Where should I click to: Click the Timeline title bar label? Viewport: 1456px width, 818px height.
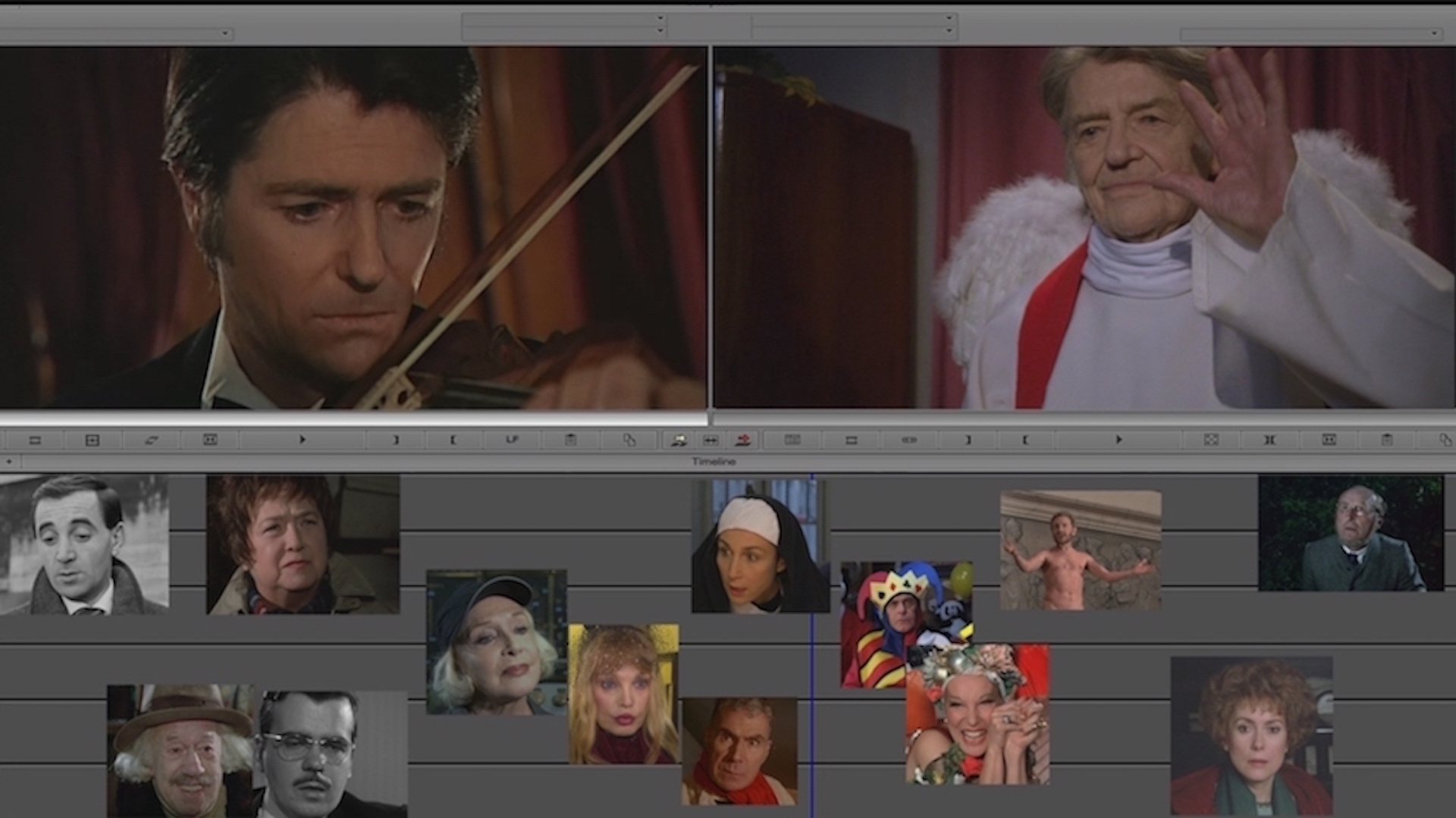pyautogui.click(x=713, y=461)
